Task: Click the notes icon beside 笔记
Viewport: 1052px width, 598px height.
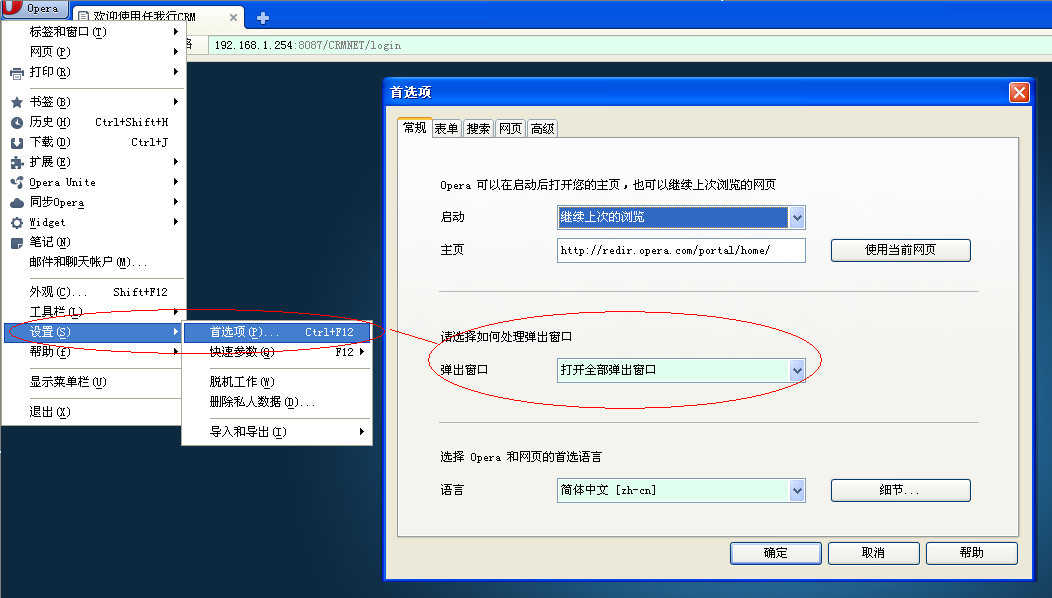Action: 17,242
